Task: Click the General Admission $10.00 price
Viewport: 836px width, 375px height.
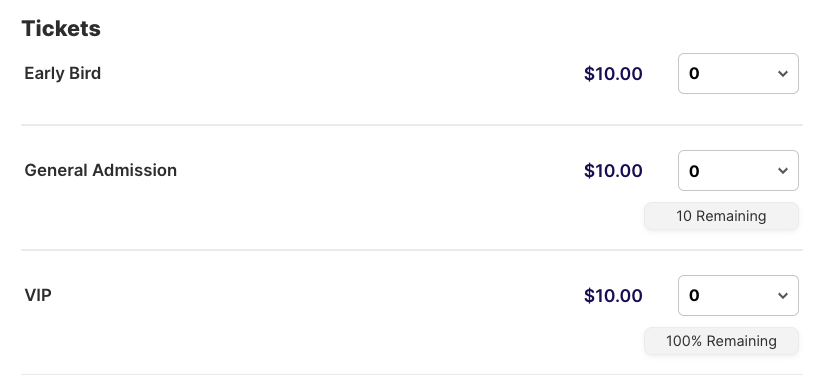Action: click(x=613, y=171)
